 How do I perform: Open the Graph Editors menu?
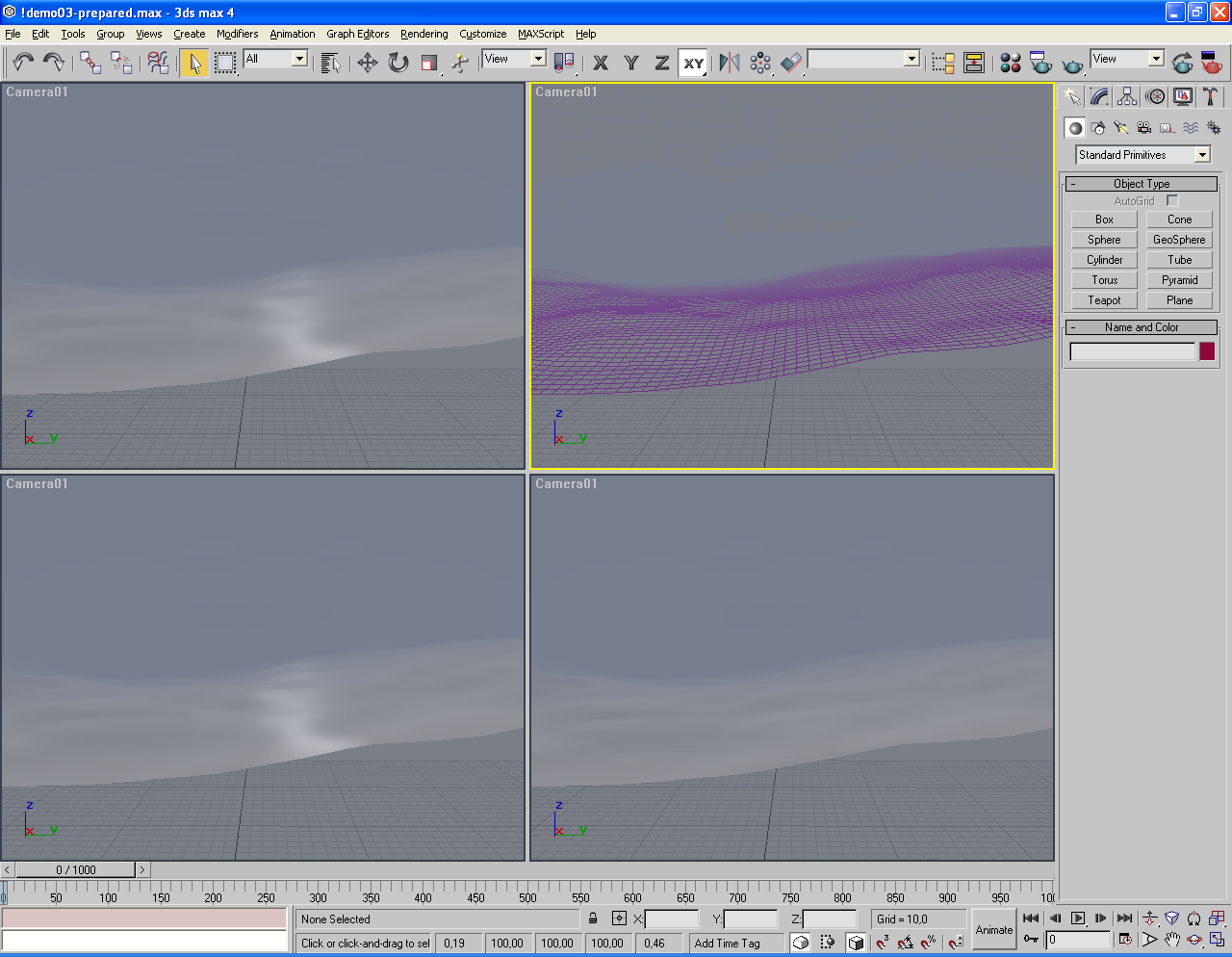[x=357, y=34]
